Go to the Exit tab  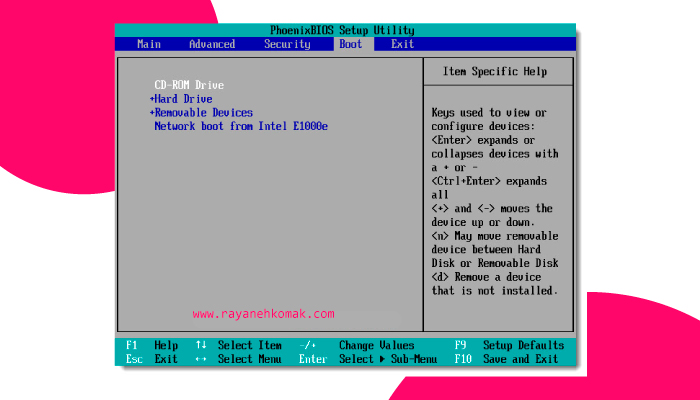coord(403,44)
